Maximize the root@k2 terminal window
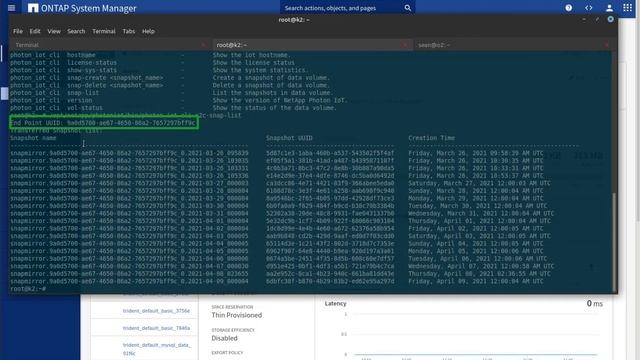Image resolution: width=640 pixels, height=360 pixels. click(597, 20)
